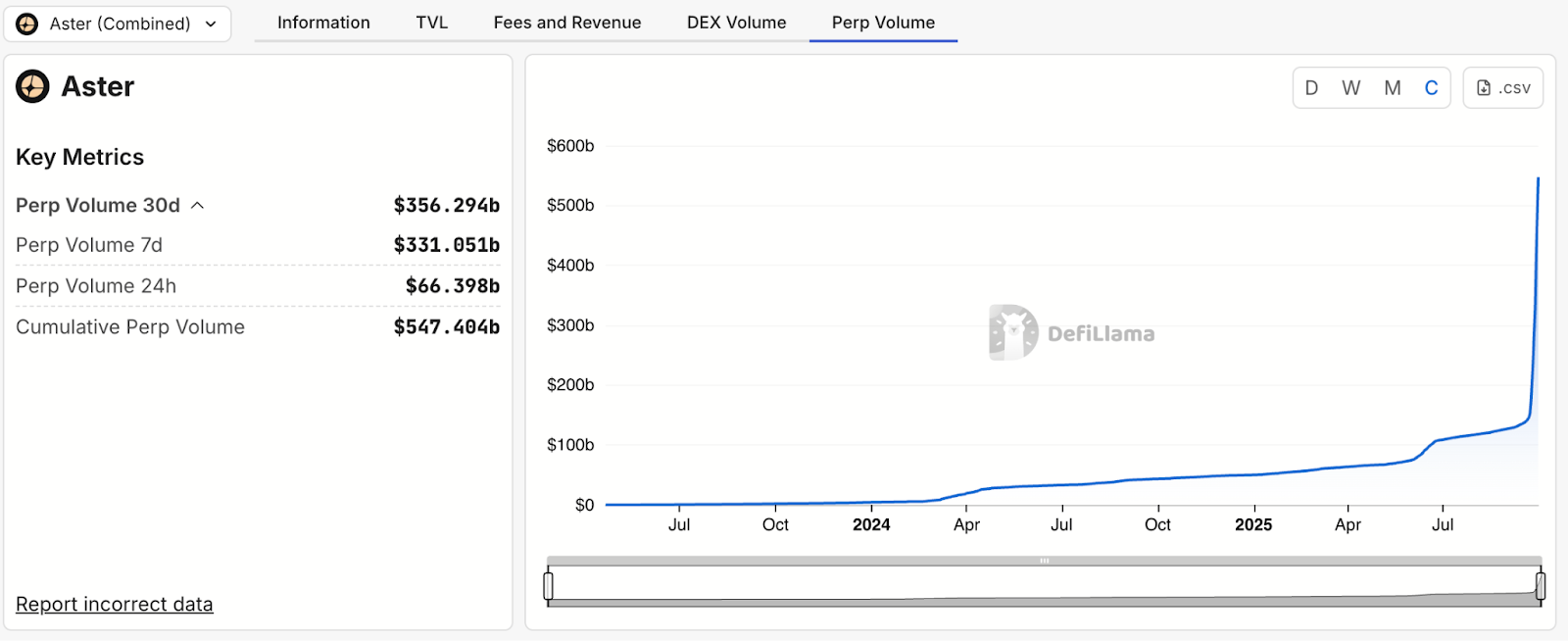Switch to the TVL tab

431,23
